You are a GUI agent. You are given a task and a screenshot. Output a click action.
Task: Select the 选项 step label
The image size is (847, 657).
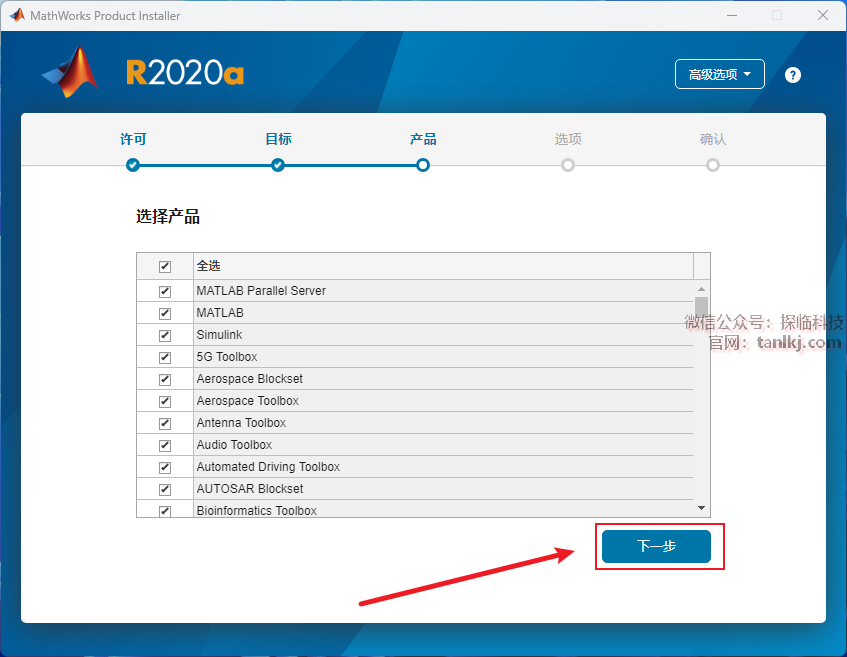tap(568, 139)
